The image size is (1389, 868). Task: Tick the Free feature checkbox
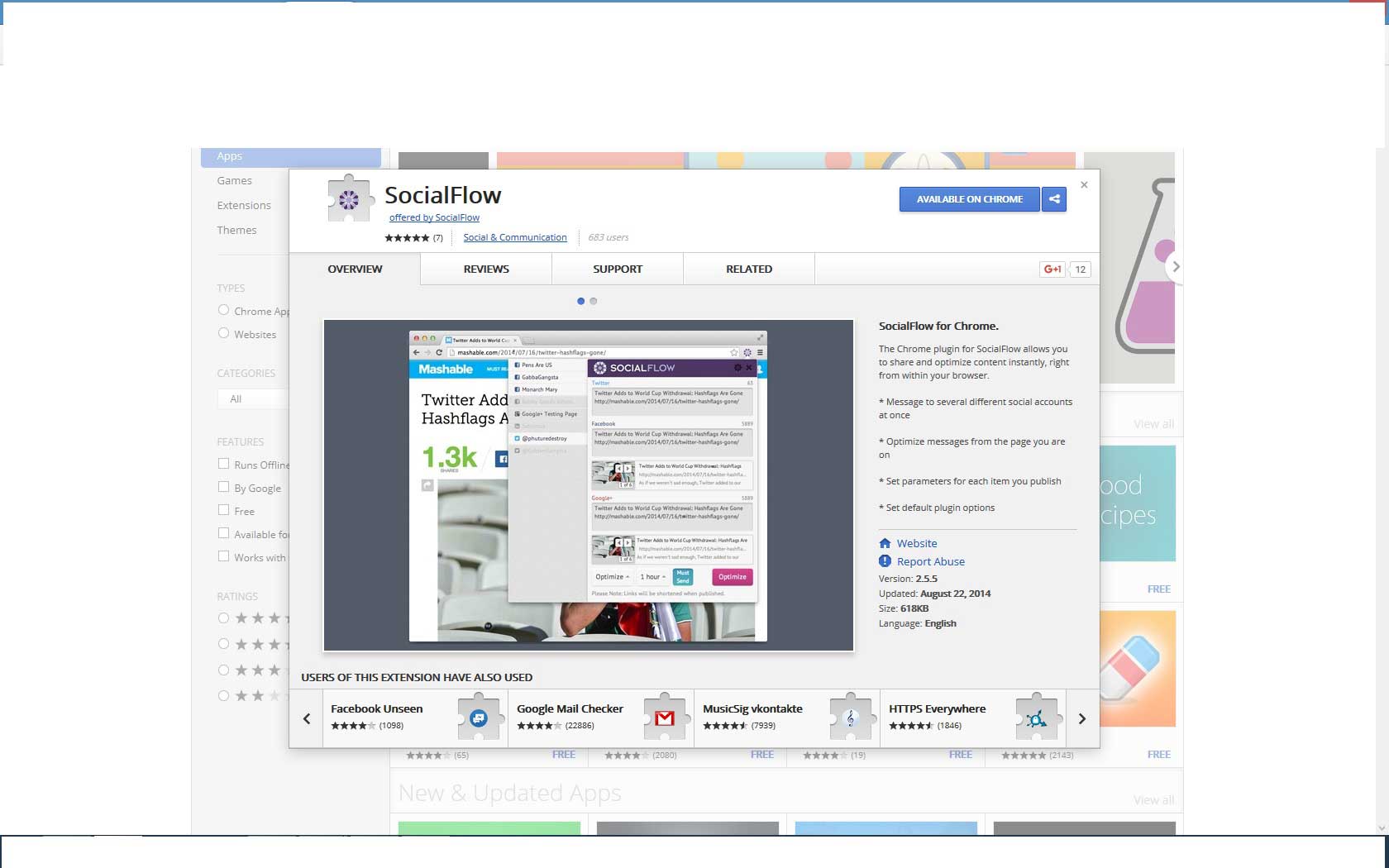(223, 510)
